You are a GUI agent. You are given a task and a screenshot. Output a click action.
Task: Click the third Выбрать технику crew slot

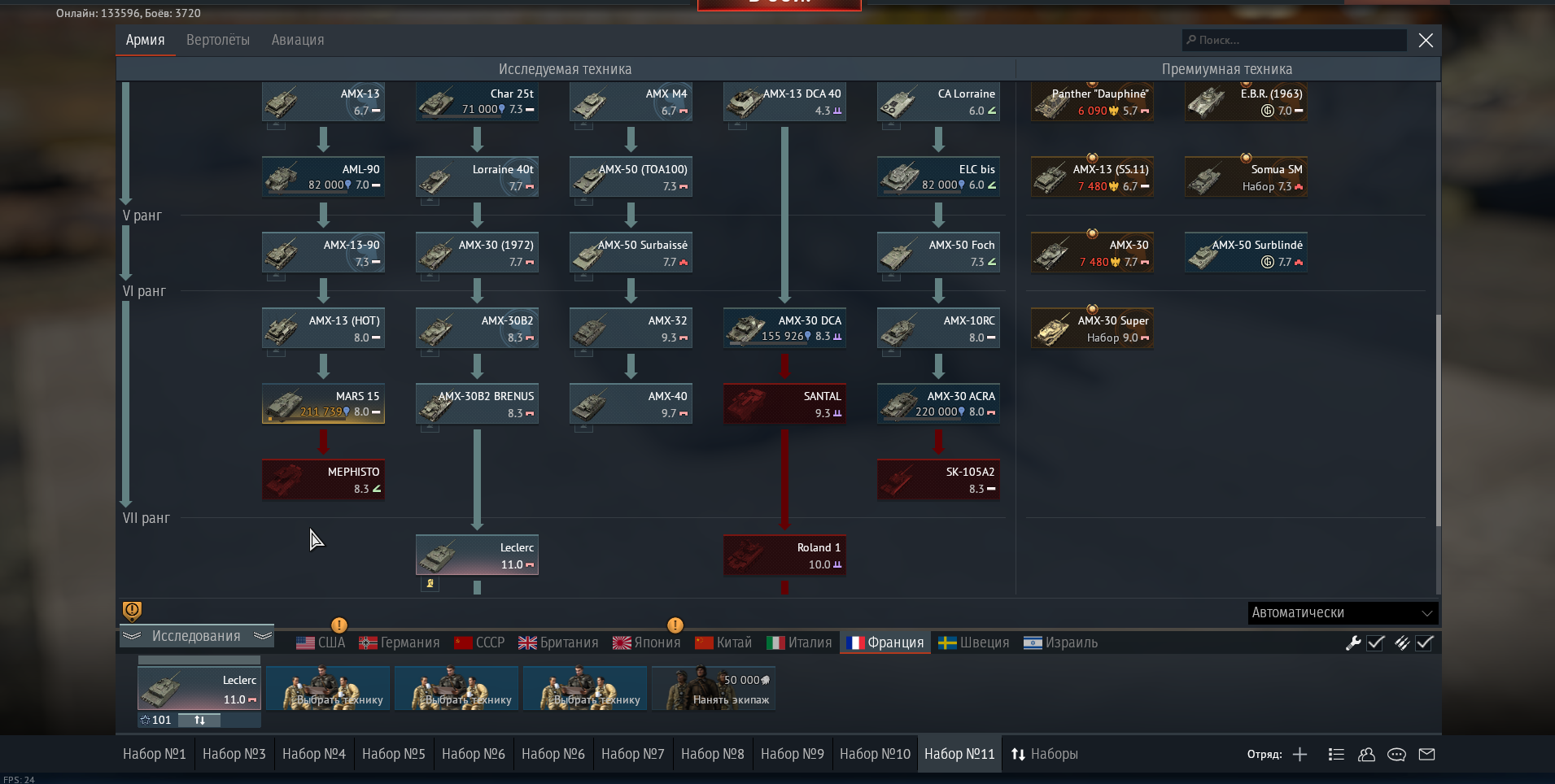[585, 689]
